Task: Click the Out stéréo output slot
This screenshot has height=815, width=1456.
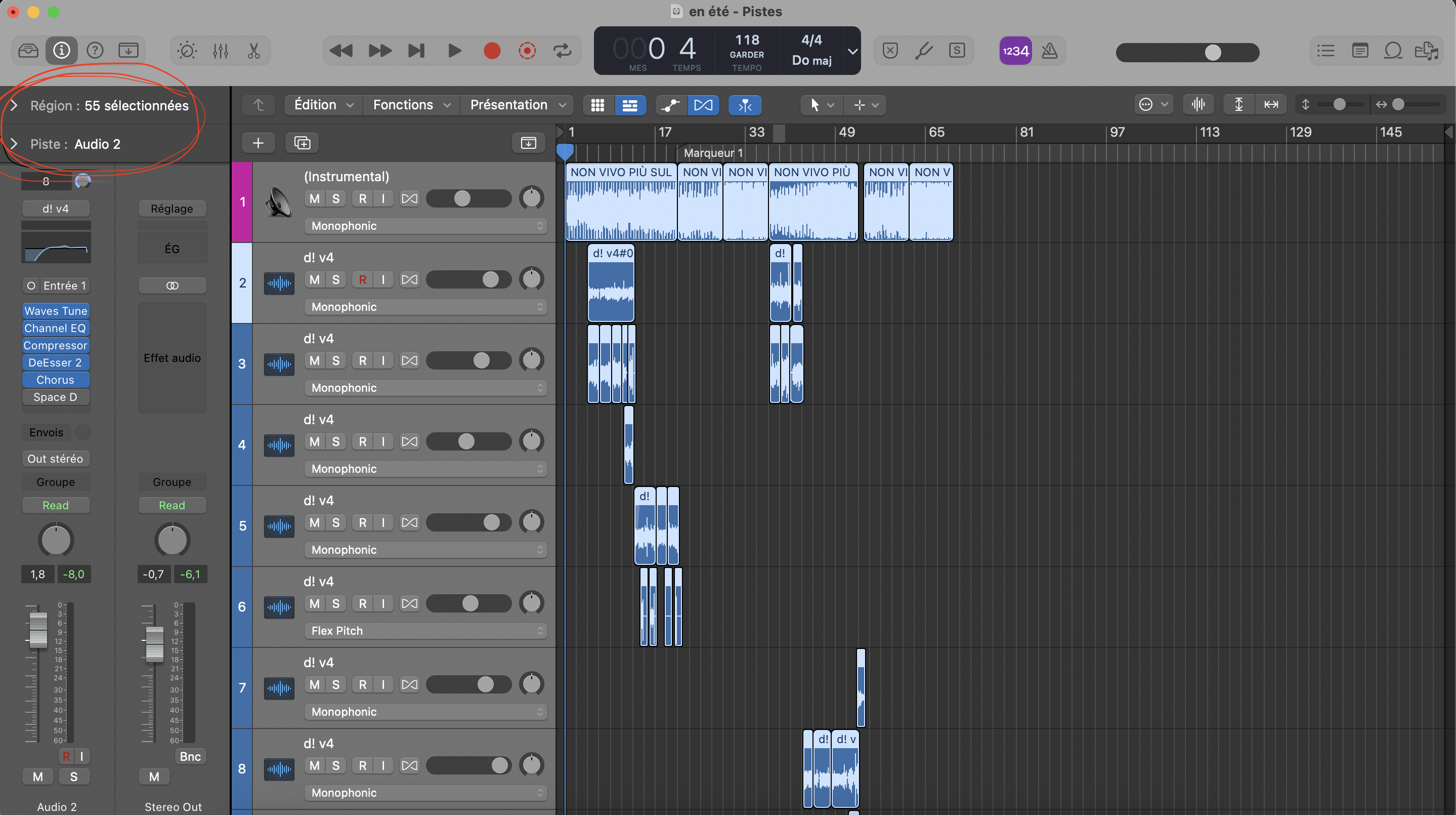Action: click(x=56, y=459)
